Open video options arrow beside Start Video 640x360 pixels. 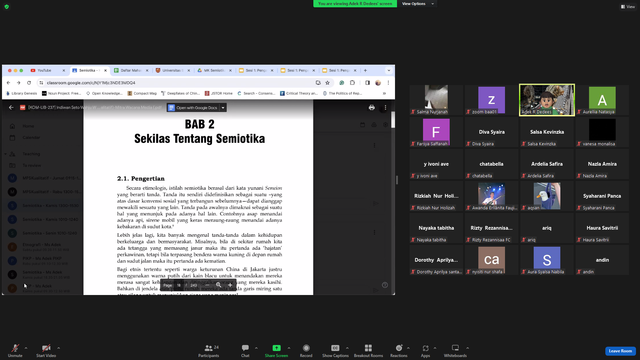click(x=58, y=348)
